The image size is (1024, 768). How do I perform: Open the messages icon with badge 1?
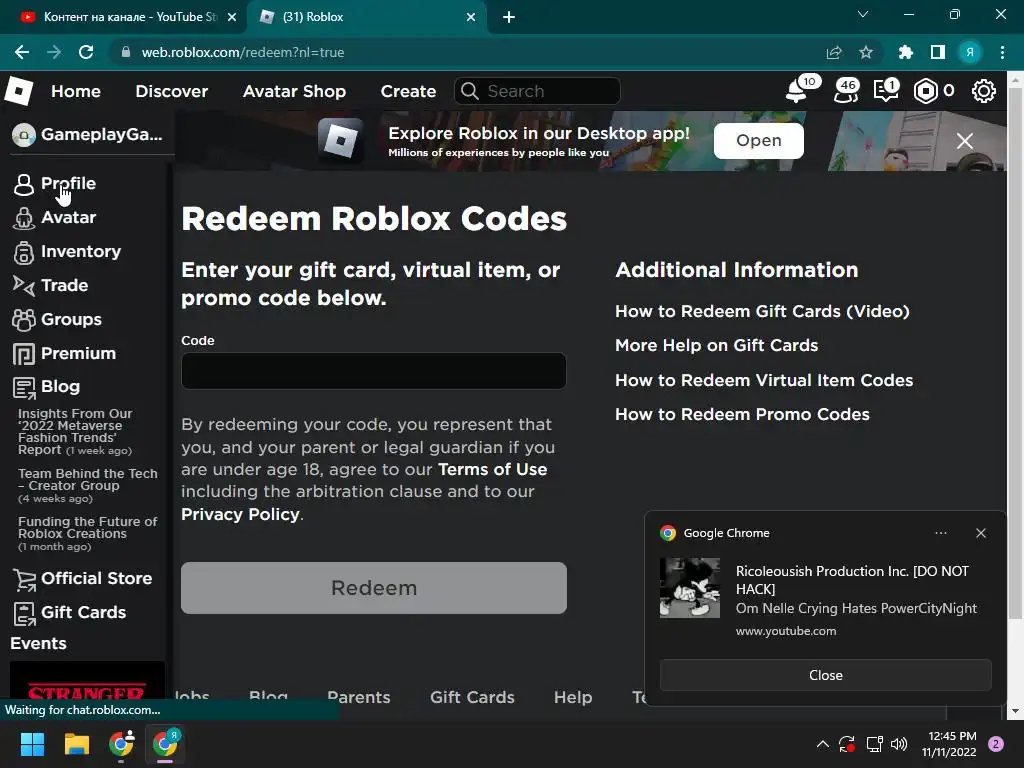886,91
